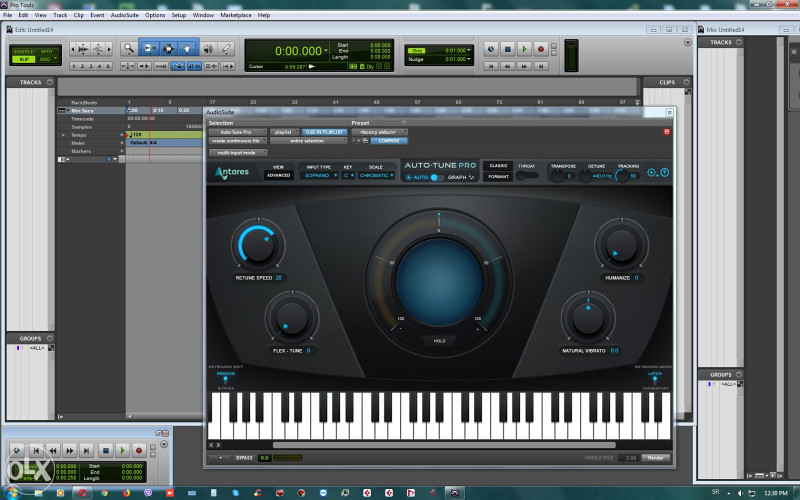The height and width of the screenshot is (500, 800).
Task: Click Stop in the Edit window transport
Action: (x=508, y=49)
